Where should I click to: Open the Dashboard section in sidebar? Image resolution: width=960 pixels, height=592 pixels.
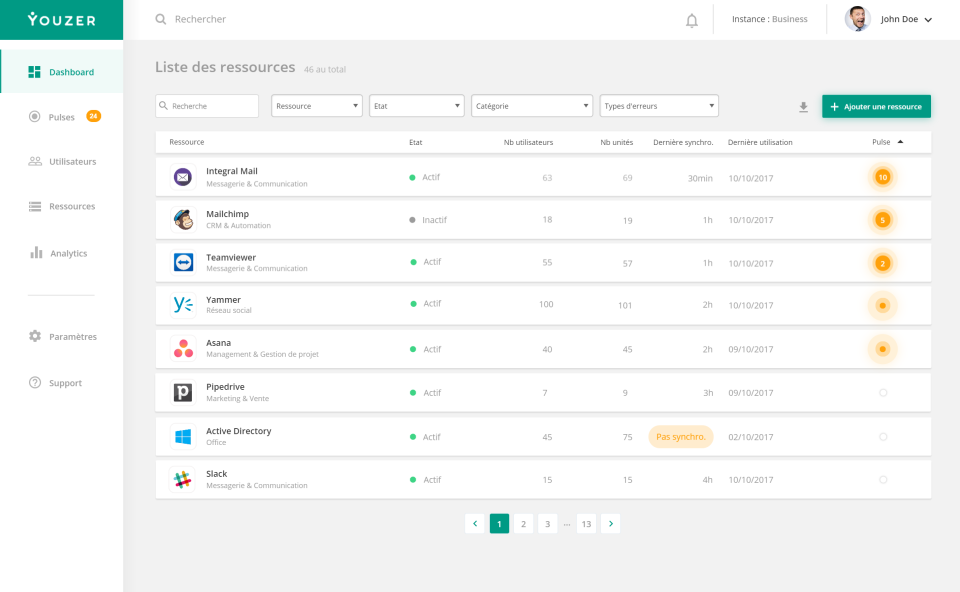(x=66, y=71)
